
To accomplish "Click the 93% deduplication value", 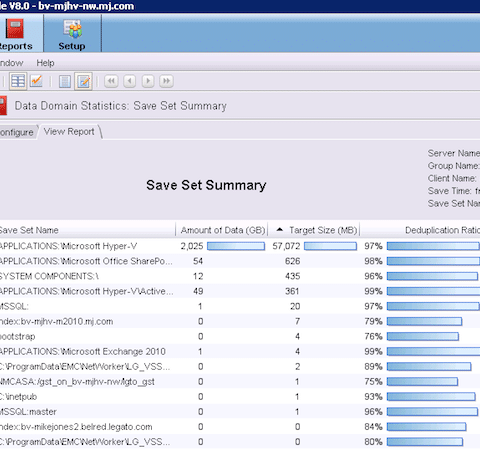I will tap(373, 397).
